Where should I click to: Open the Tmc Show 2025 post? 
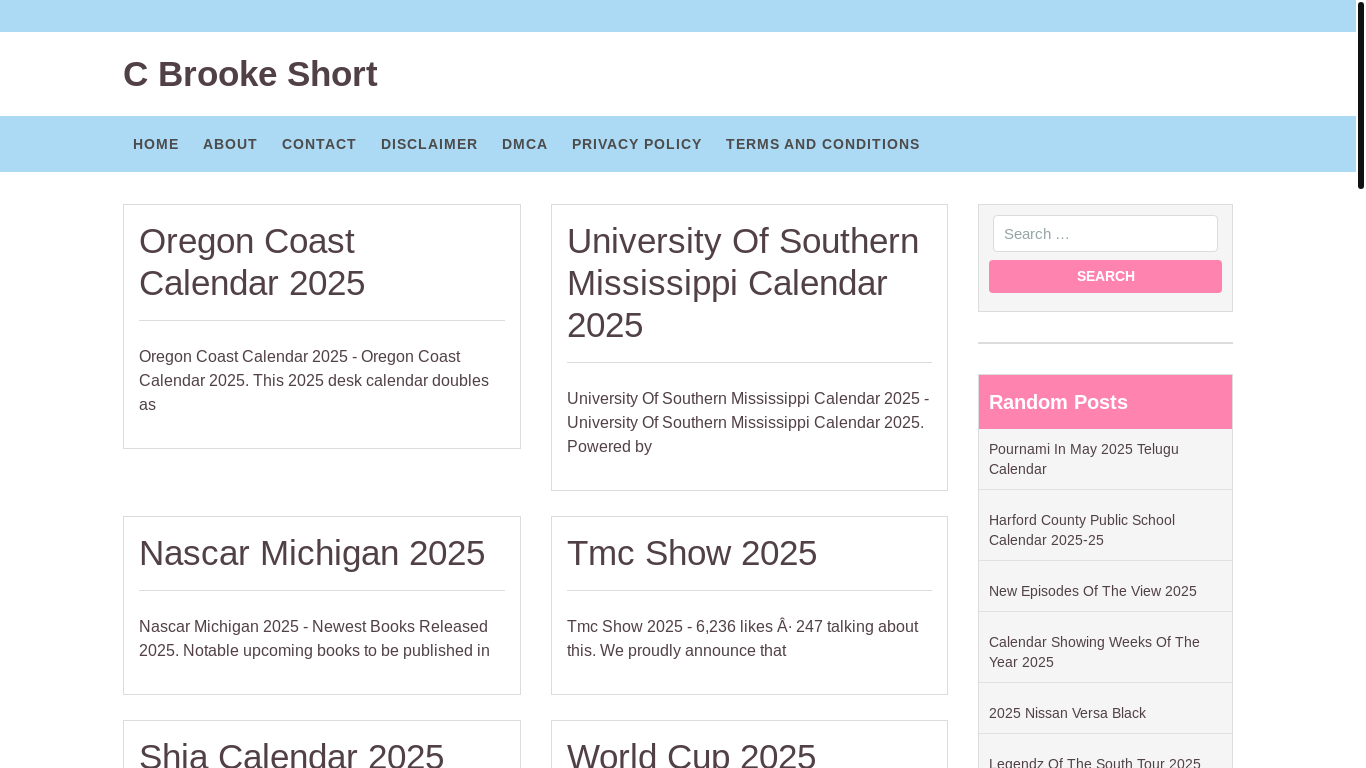tap(692, 553)
